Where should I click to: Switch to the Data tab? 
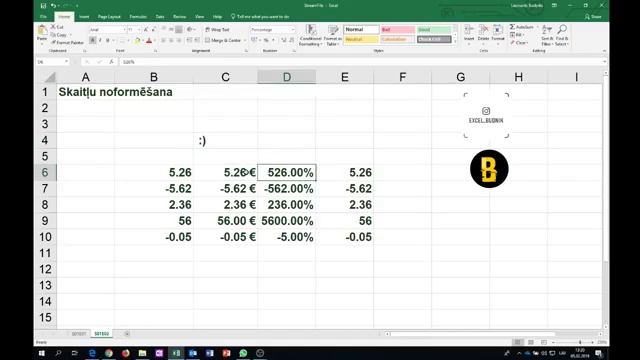click(x=160, y=17)
